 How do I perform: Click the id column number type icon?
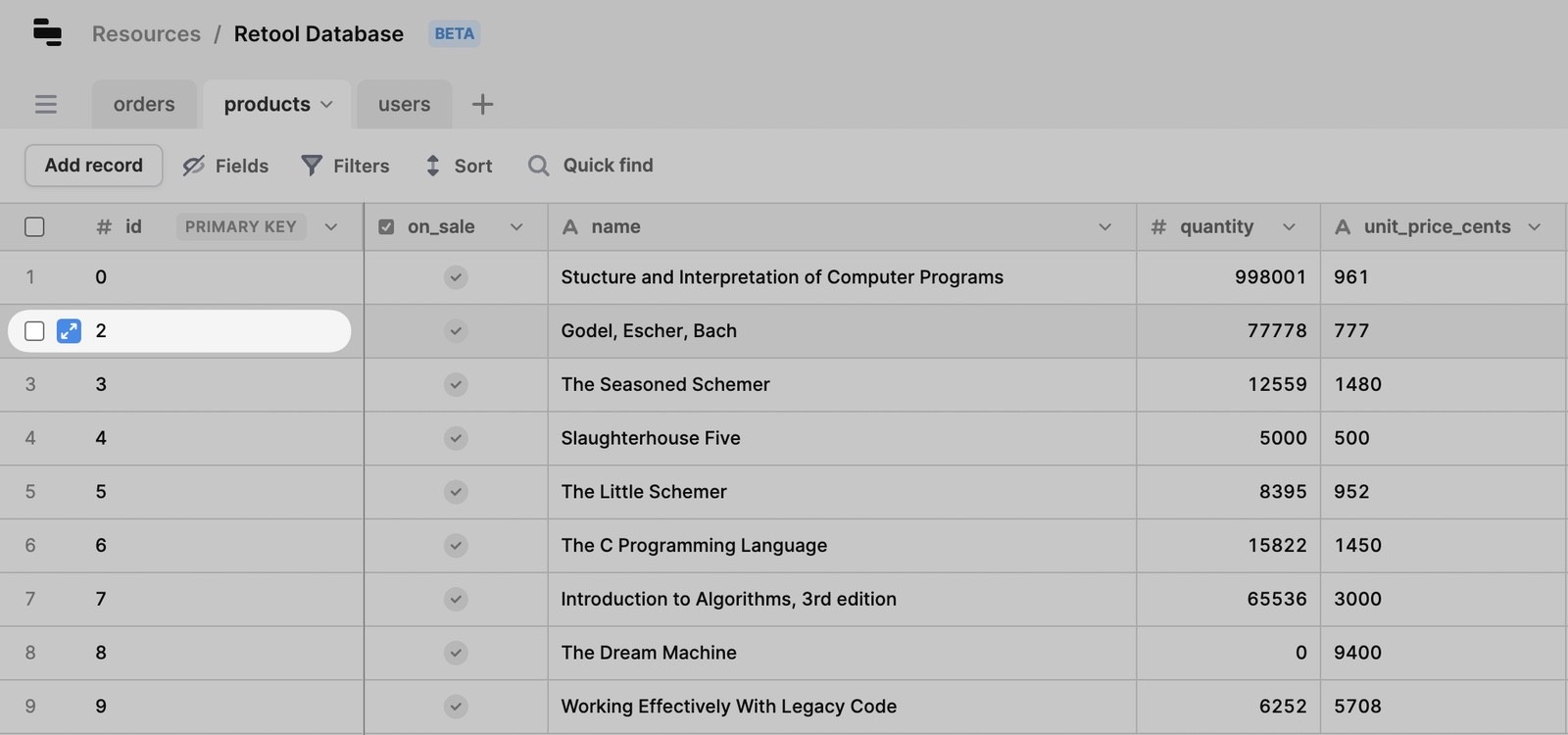click(x=103, y=227)
